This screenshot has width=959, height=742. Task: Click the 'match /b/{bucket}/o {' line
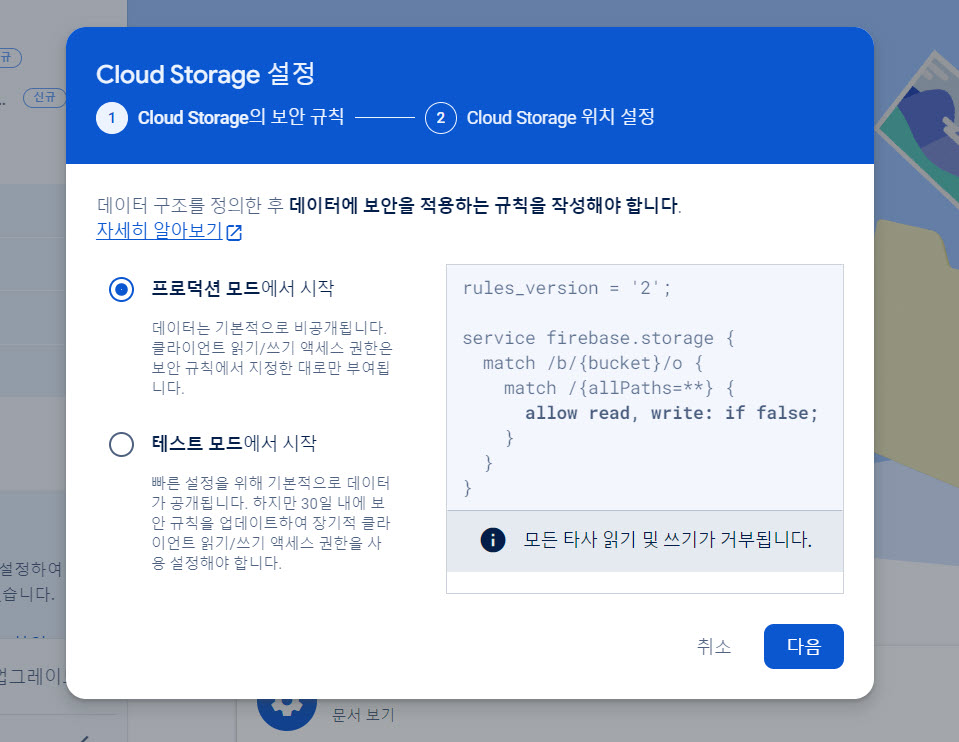(x=593, y=363)
